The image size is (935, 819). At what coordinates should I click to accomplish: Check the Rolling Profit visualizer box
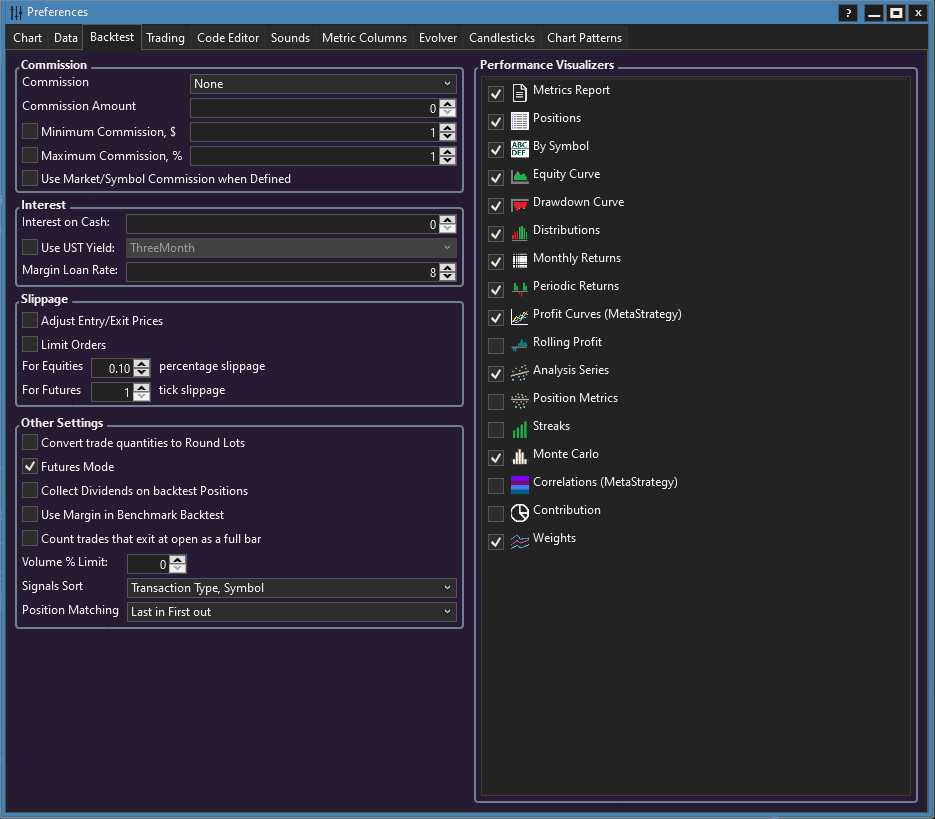point(496,345)
